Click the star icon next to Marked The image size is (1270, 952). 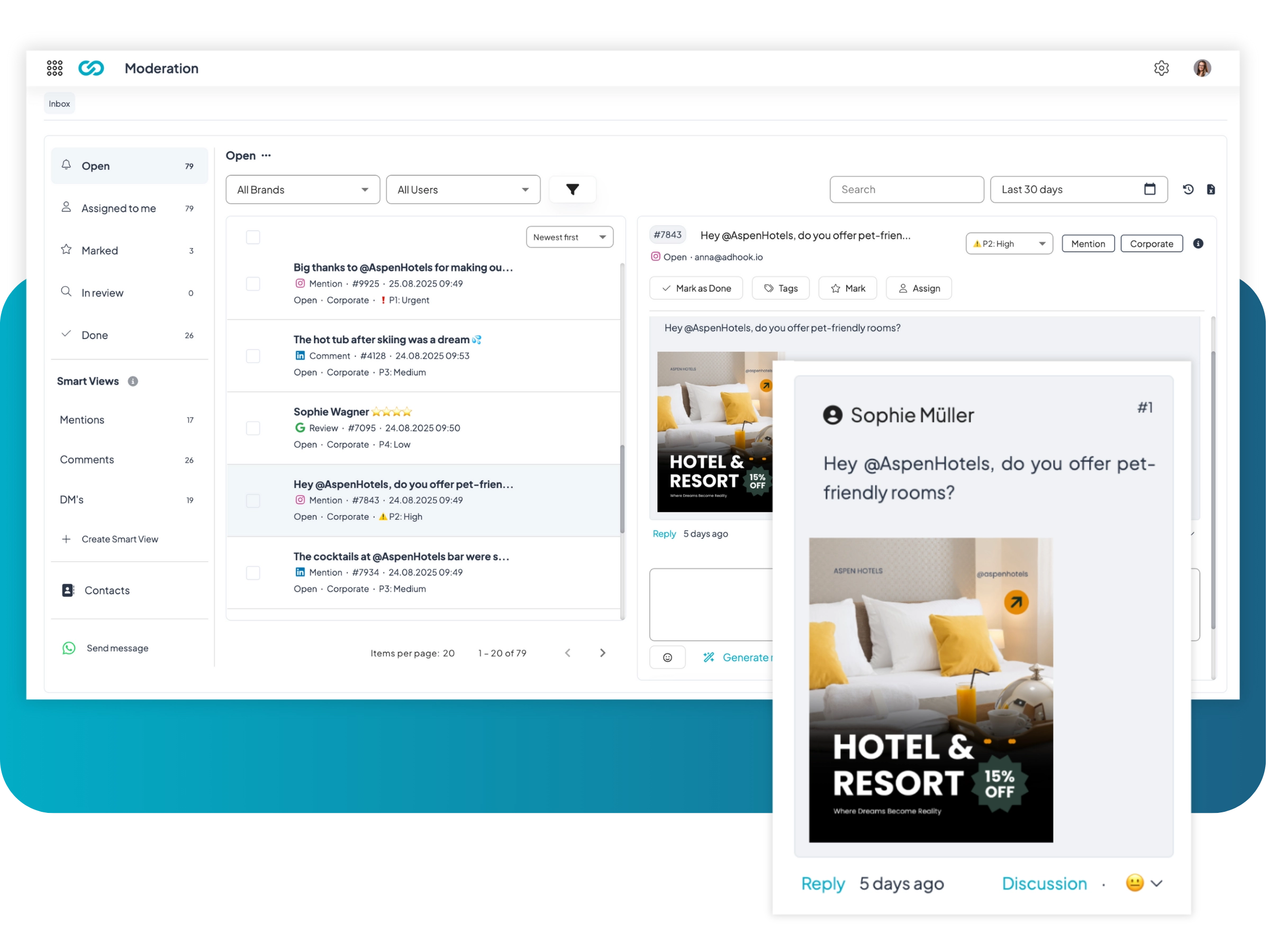click(67, 250)
